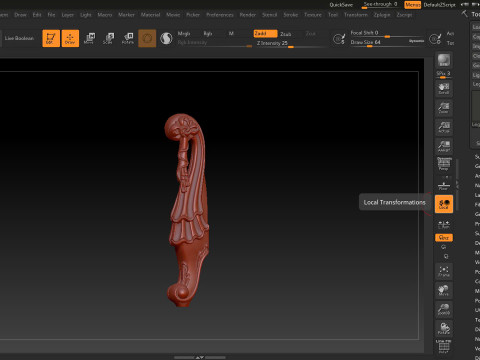Select the Move gizmo button
Screen dimensions: 480x360
[89, 38]
